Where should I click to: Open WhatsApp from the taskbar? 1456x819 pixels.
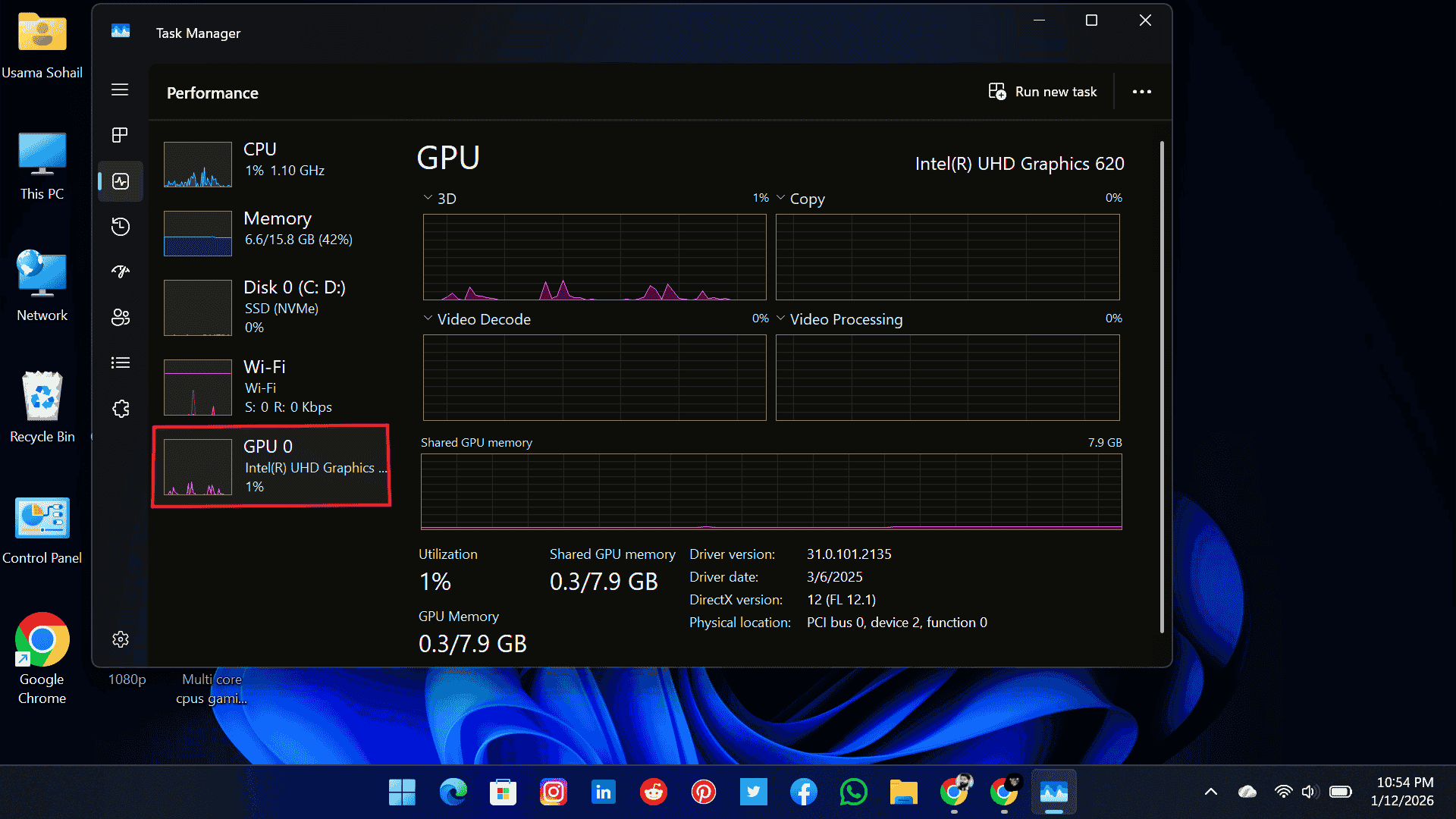853,792
